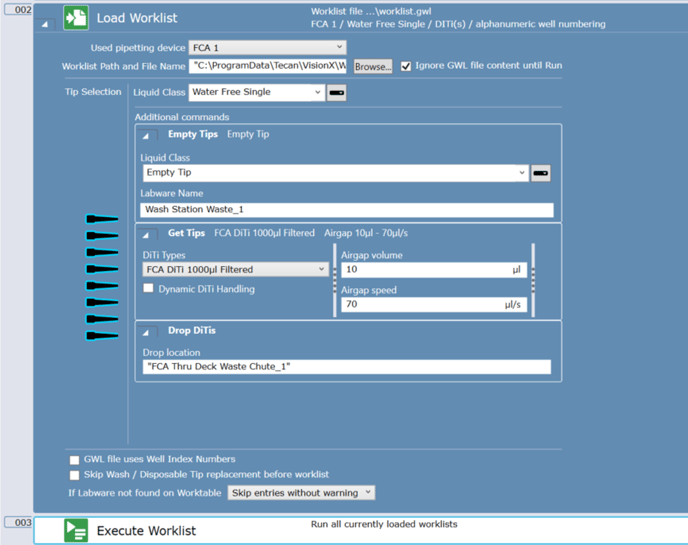Collapse the Empty Tips section
This screenshot has height=545, width=688.
point(146,136)
